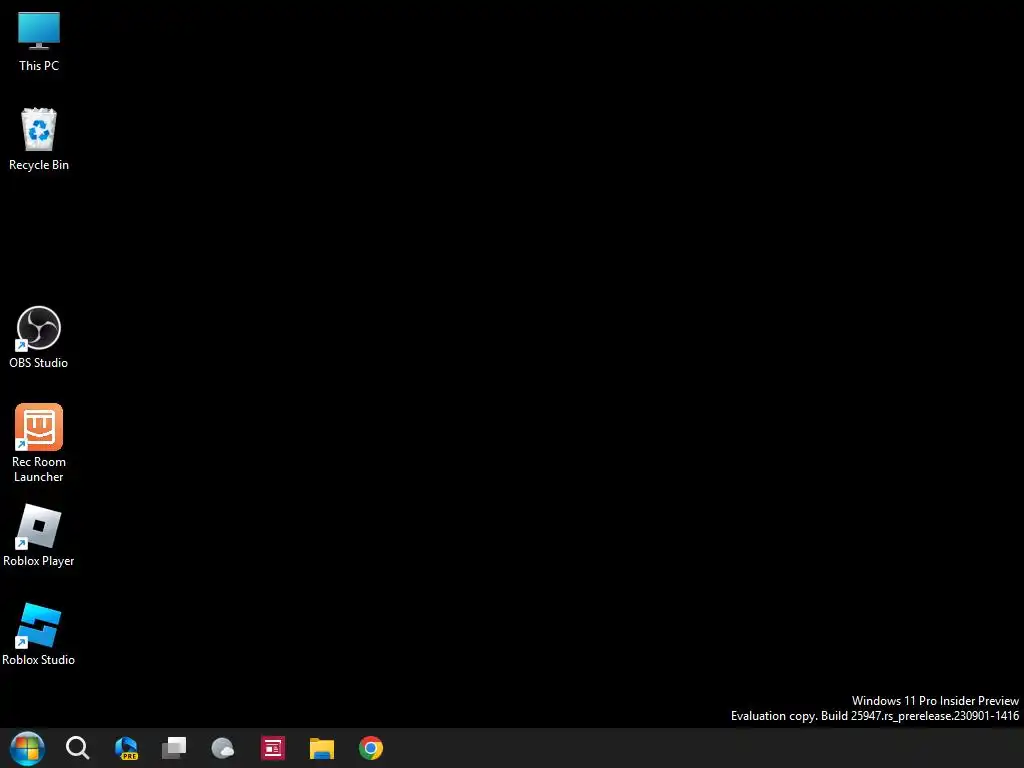
Task: Select the Recycle Bin desktop icon
Action: pos(39,129)
